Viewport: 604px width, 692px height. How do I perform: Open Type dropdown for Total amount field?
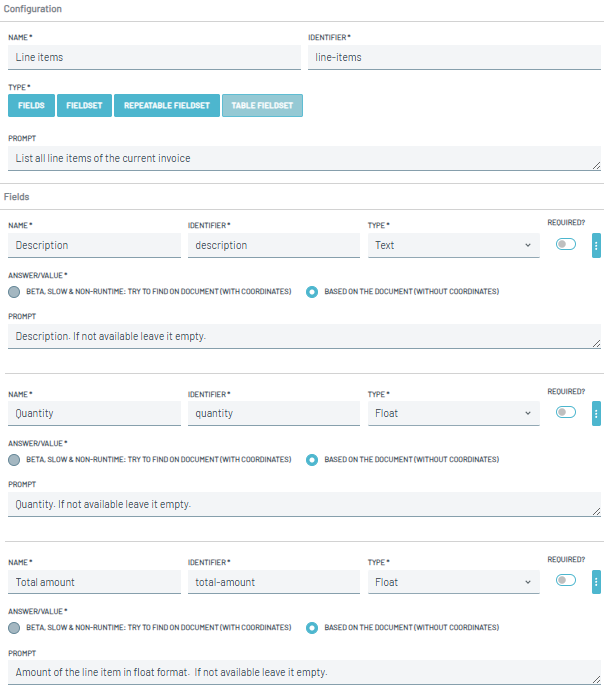click(x=453, y=582)
